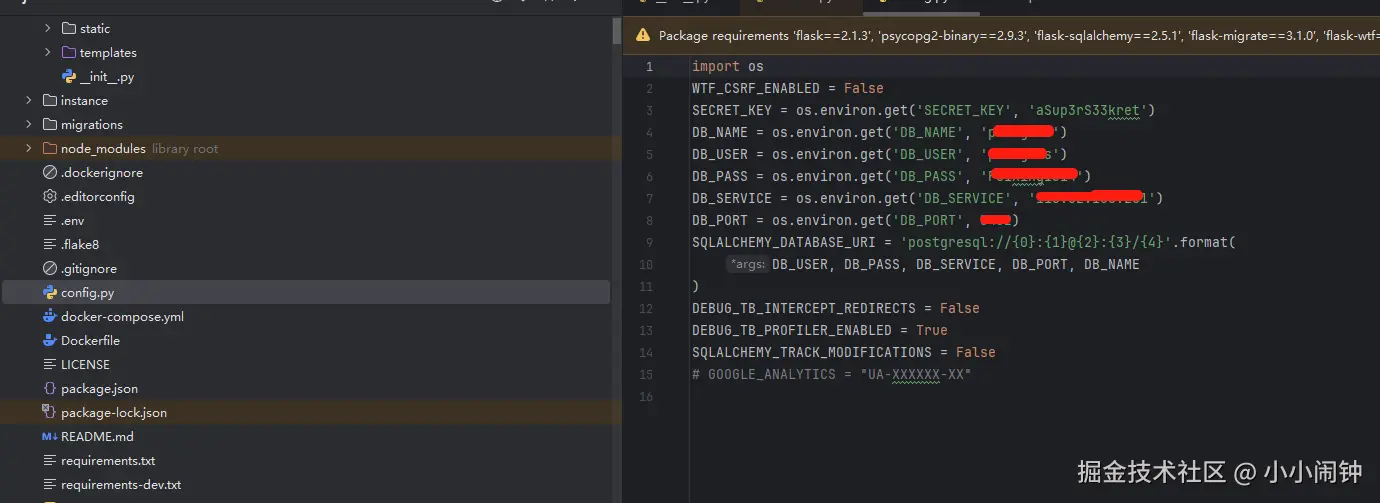Expand the static folder
The width and height of the screenshot is (1380, 503).
(x=48, y=29)
